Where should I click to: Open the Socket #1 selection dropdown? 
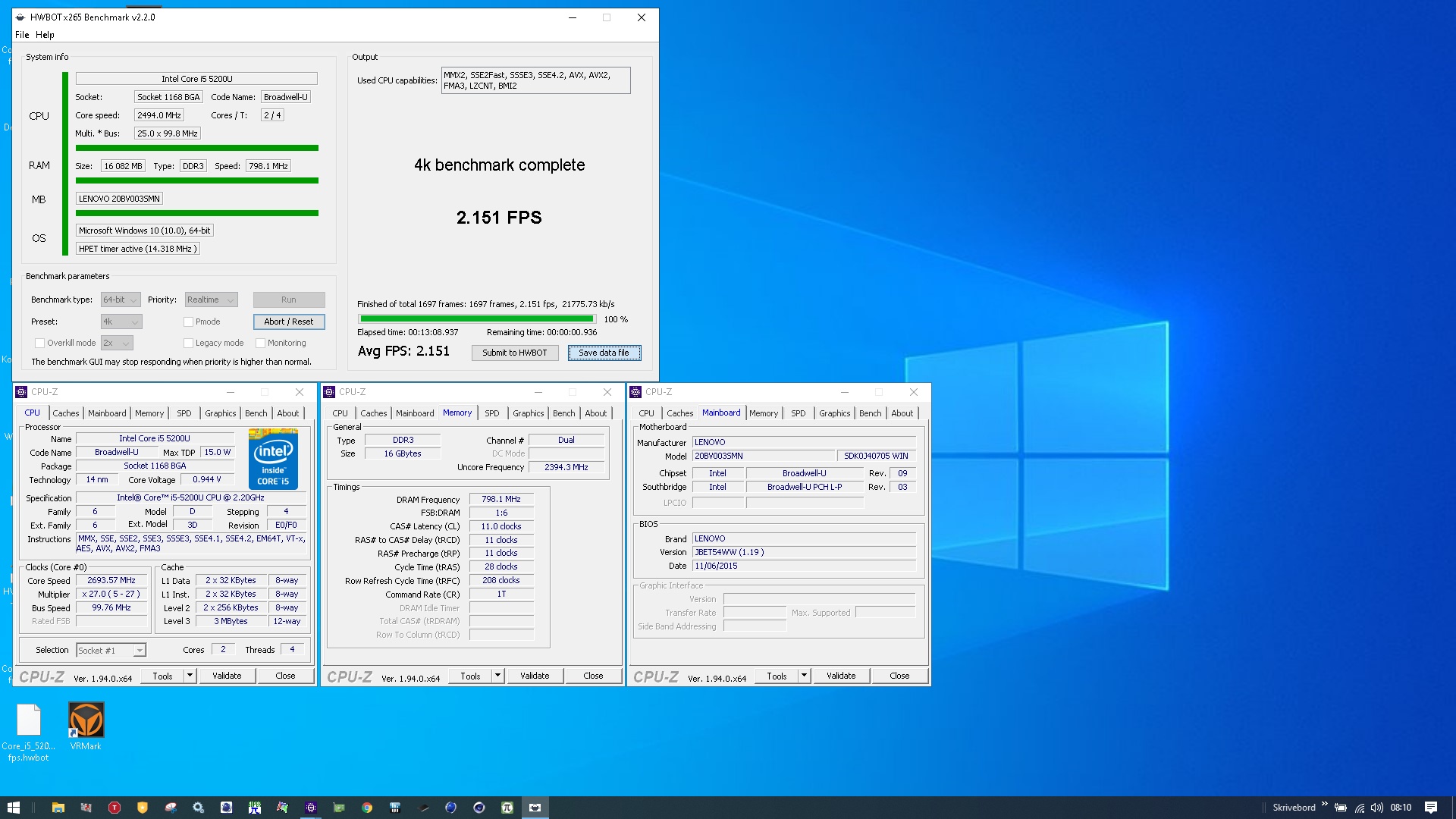(111, 650)
